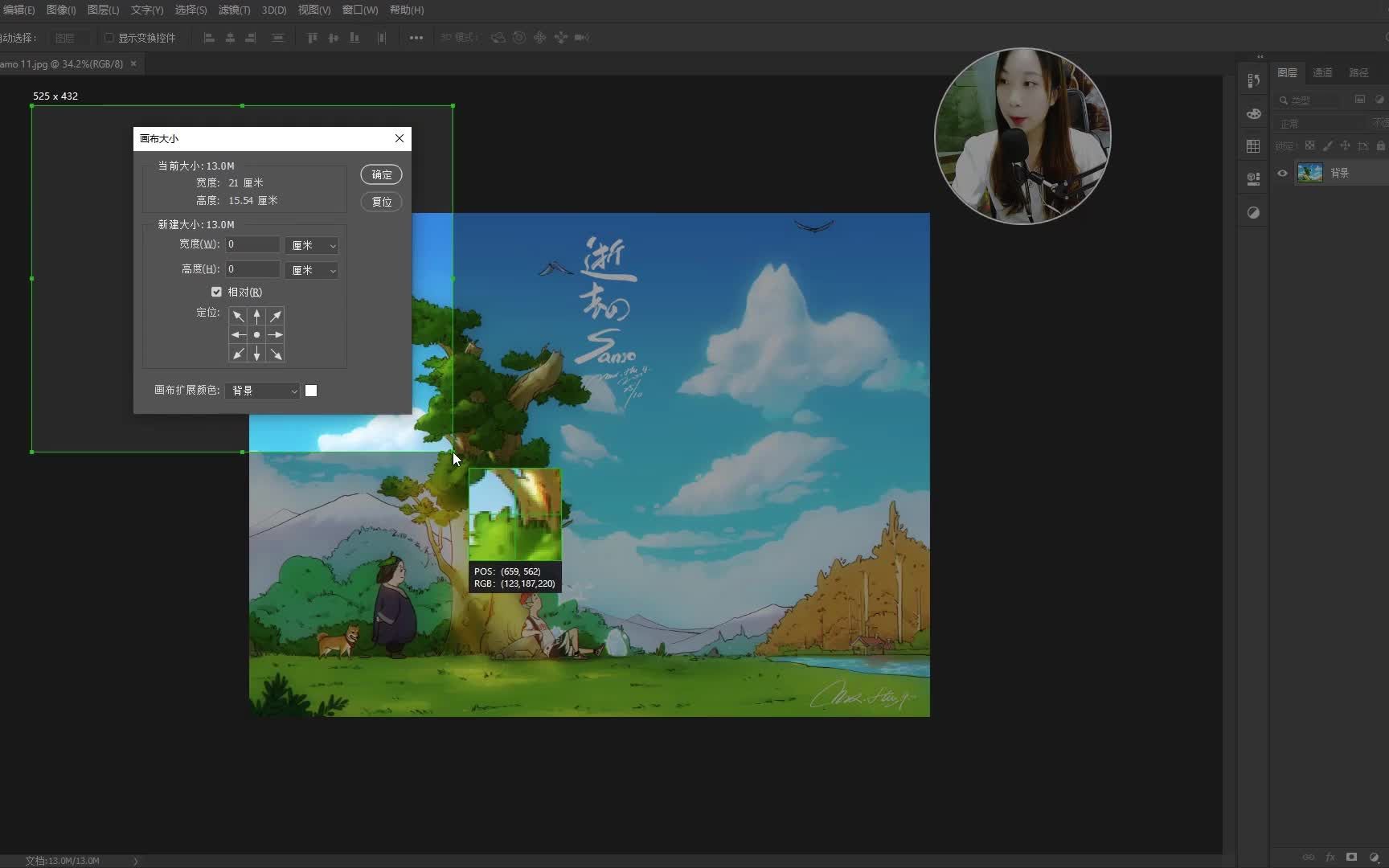The width and height of the screenshot is (1389, 868).
Task: Click new adjustment layer icon at bottom
Action: click(1374, 858)
